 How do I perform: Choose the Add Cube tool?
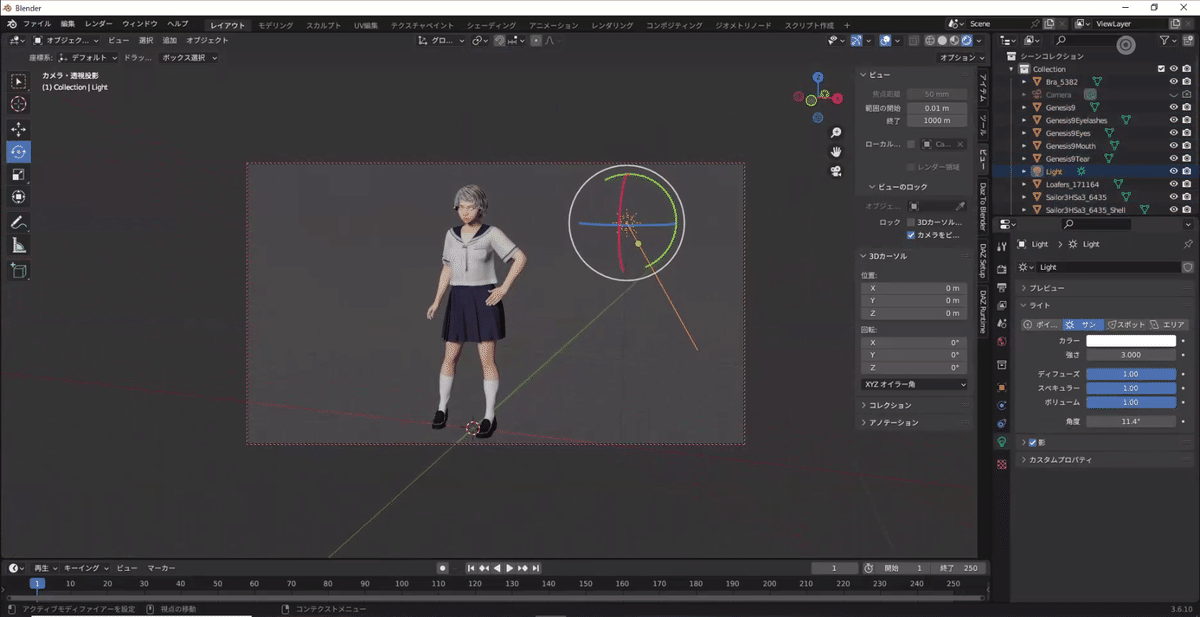[19, 270]
